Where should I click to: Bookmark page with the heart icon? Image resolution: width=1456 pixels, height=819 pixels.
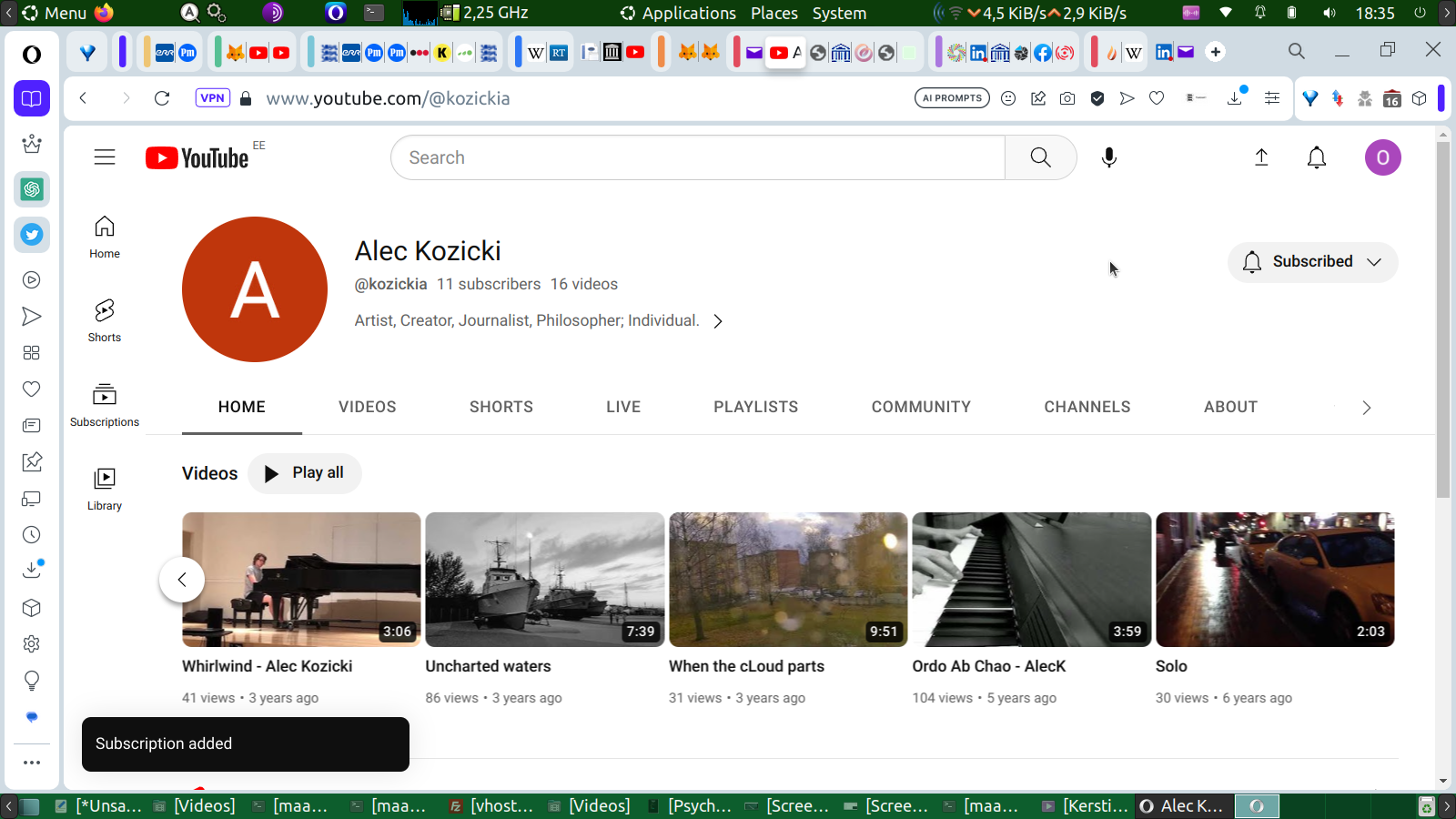[1157, 98]
